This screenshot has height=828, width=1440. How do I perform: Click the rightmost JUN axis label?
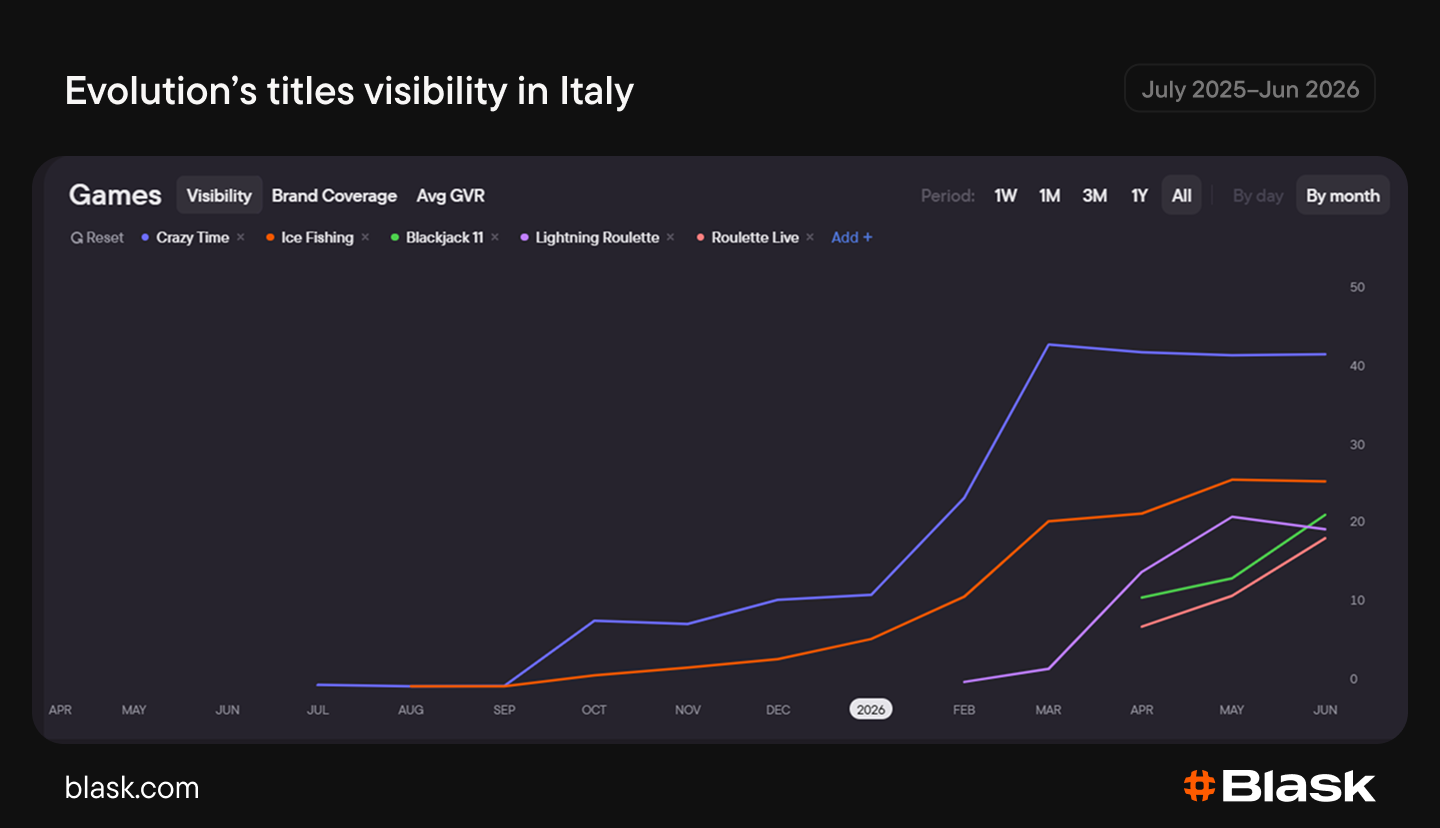pos(1325,710)
